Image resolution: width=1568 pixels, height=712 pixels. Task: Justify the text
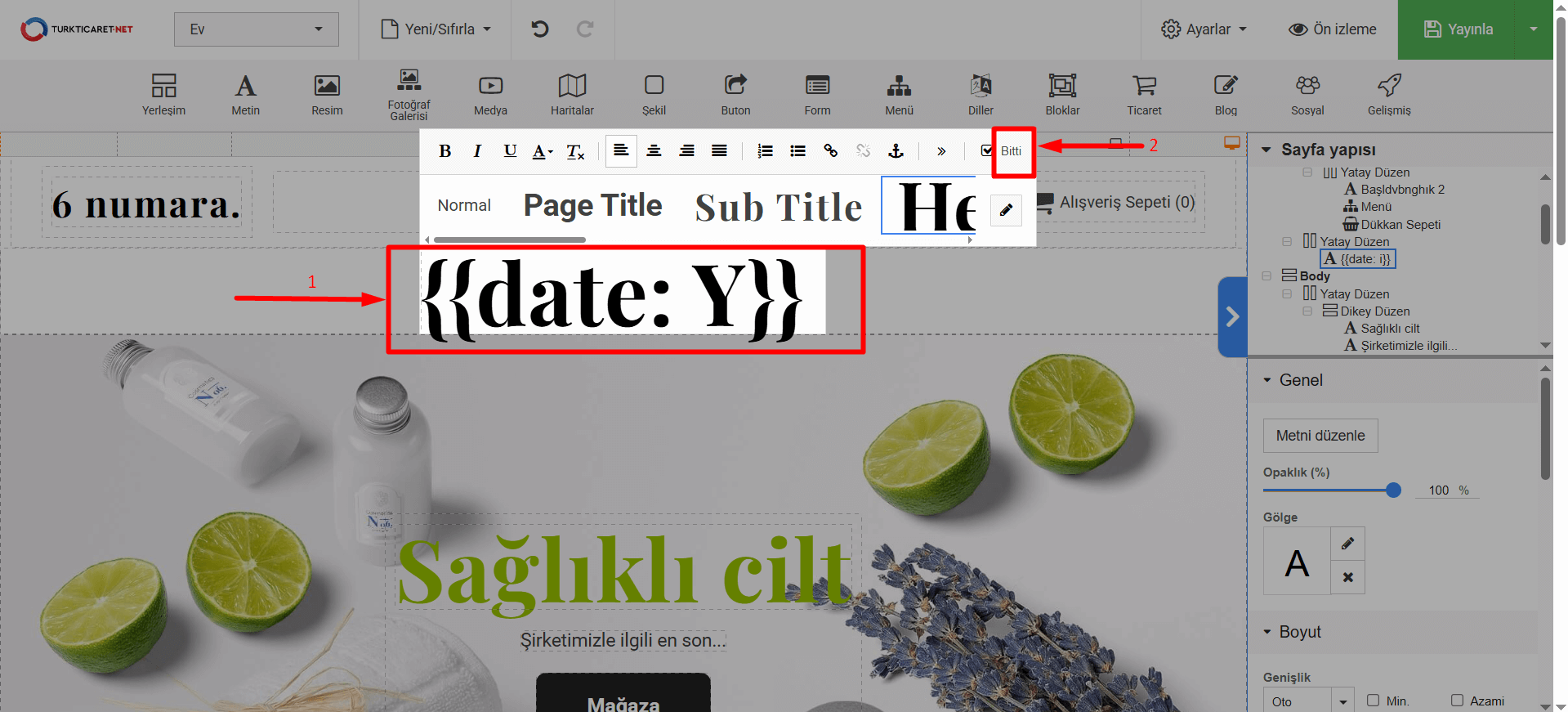719,151
